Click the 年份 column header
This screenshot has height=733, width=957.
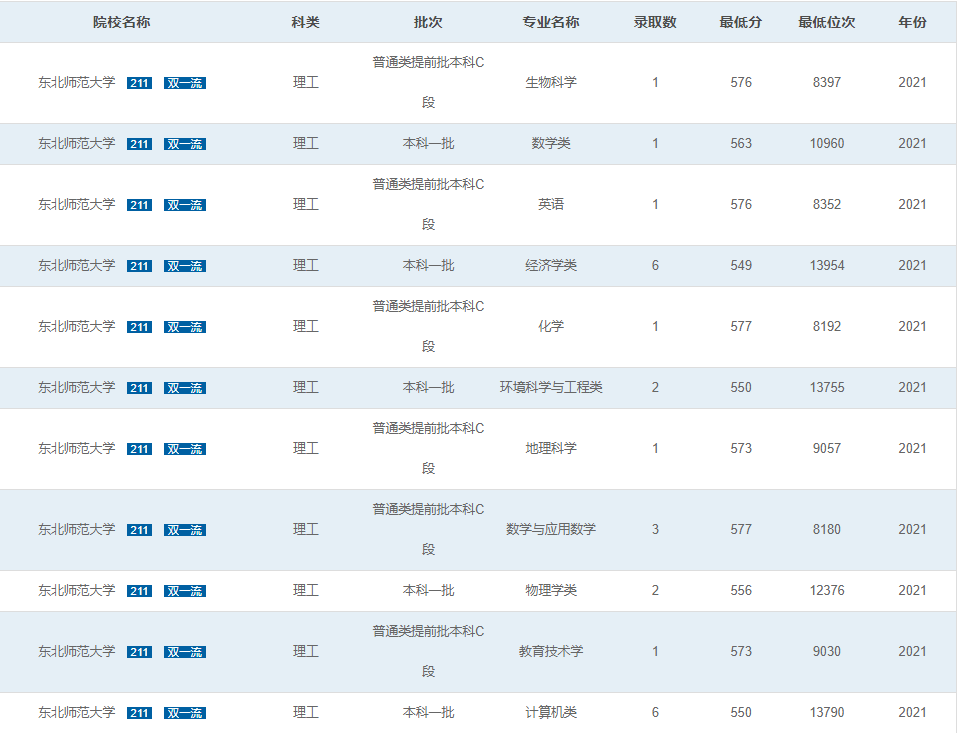[x=912, y=23]
